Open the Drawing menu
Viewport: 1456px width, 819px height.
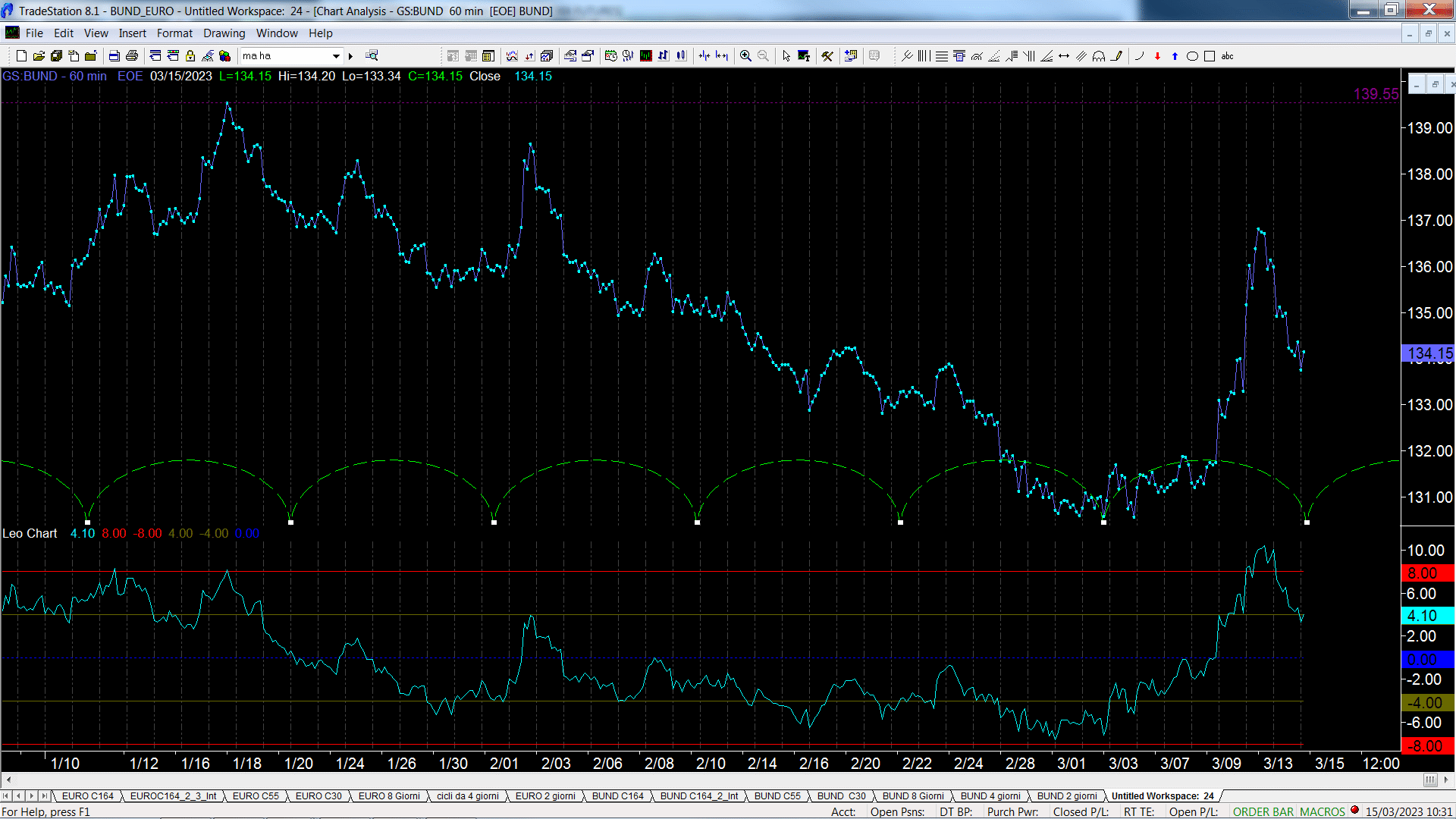(224, 33)
